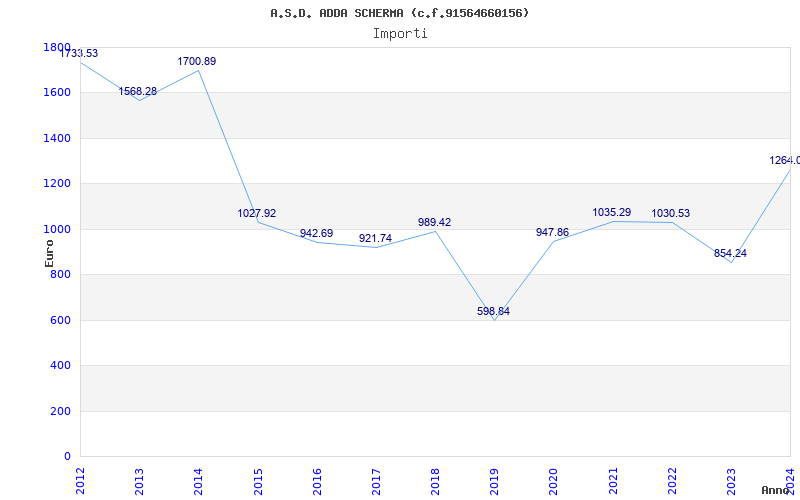The image size is (800, 500).
Task: Select the 1568.28 data label
Action: point(138,91)
